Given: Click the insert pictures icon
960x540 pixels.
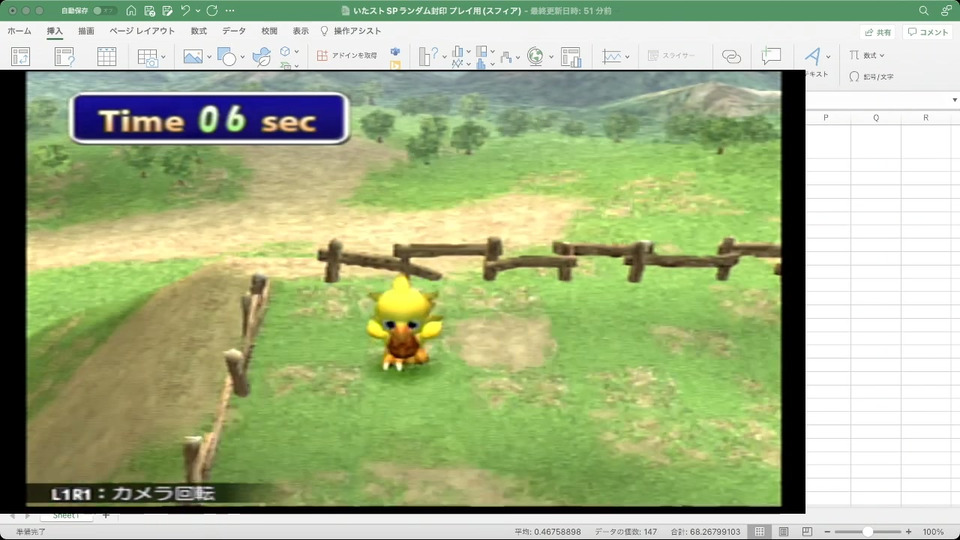Looking at the screenshot, I should click(193, 57).
